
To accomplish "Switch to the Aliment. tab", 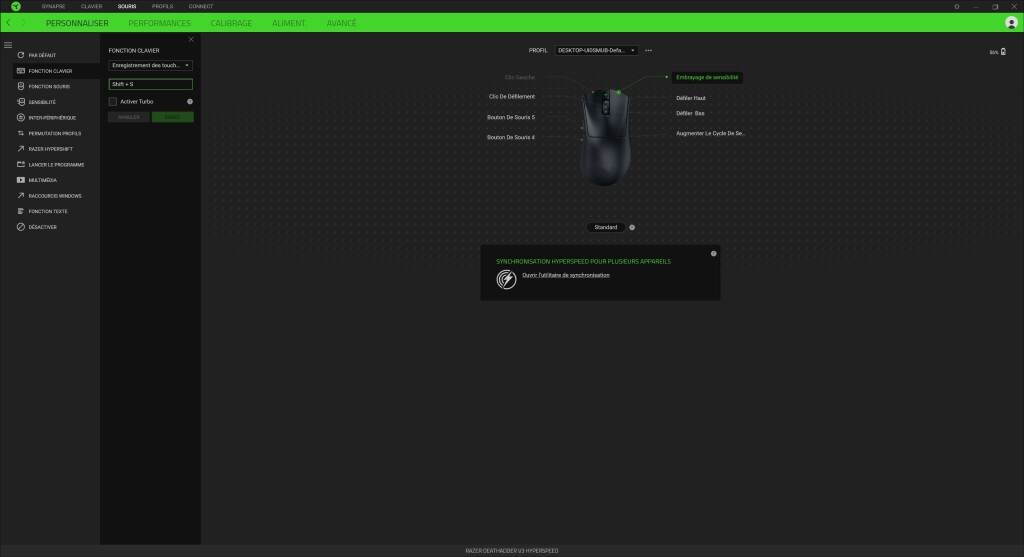I will (289, 23).
